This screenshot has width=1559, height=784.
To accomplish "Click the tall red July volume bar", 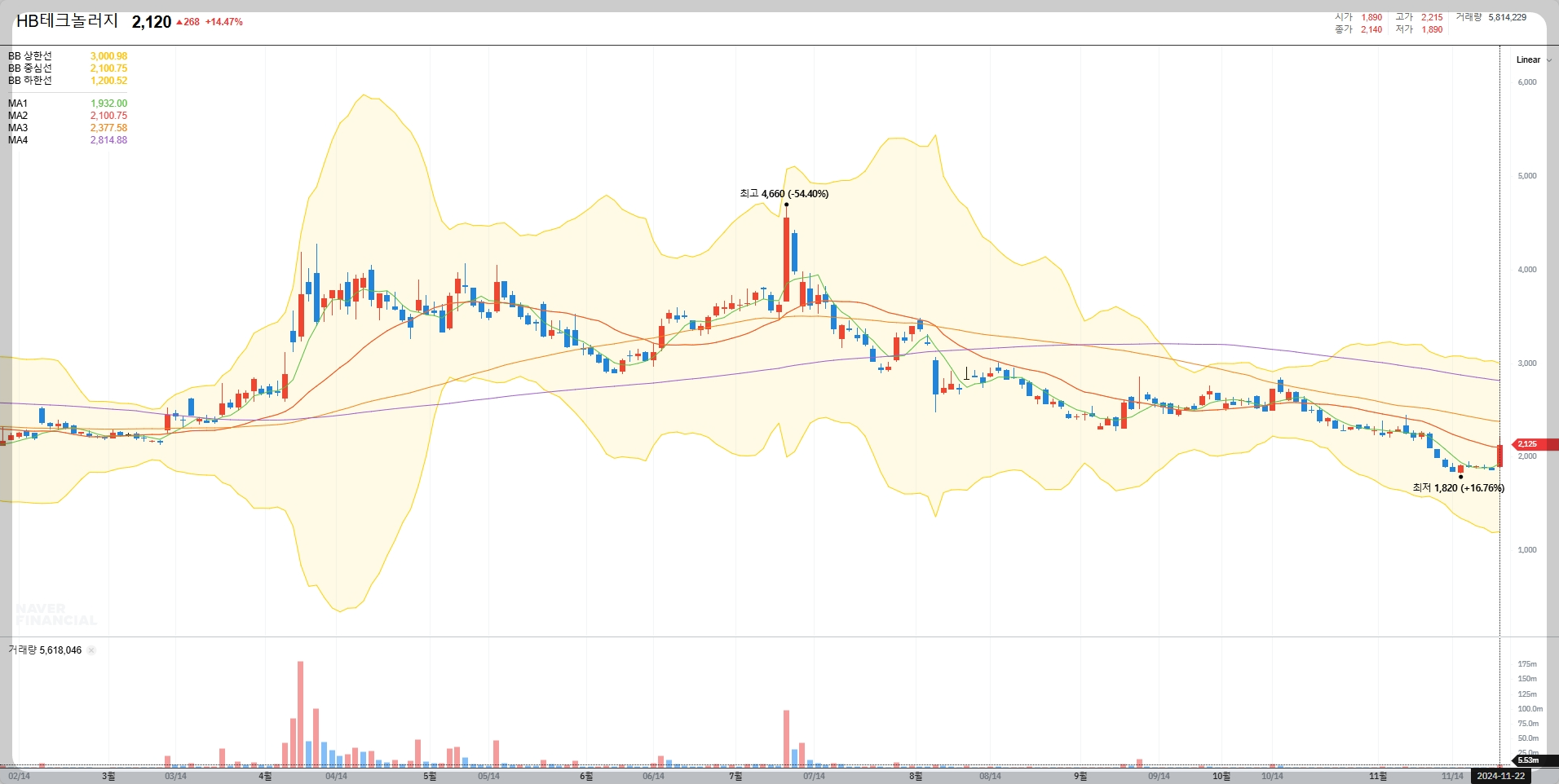I will coord(786,738).
